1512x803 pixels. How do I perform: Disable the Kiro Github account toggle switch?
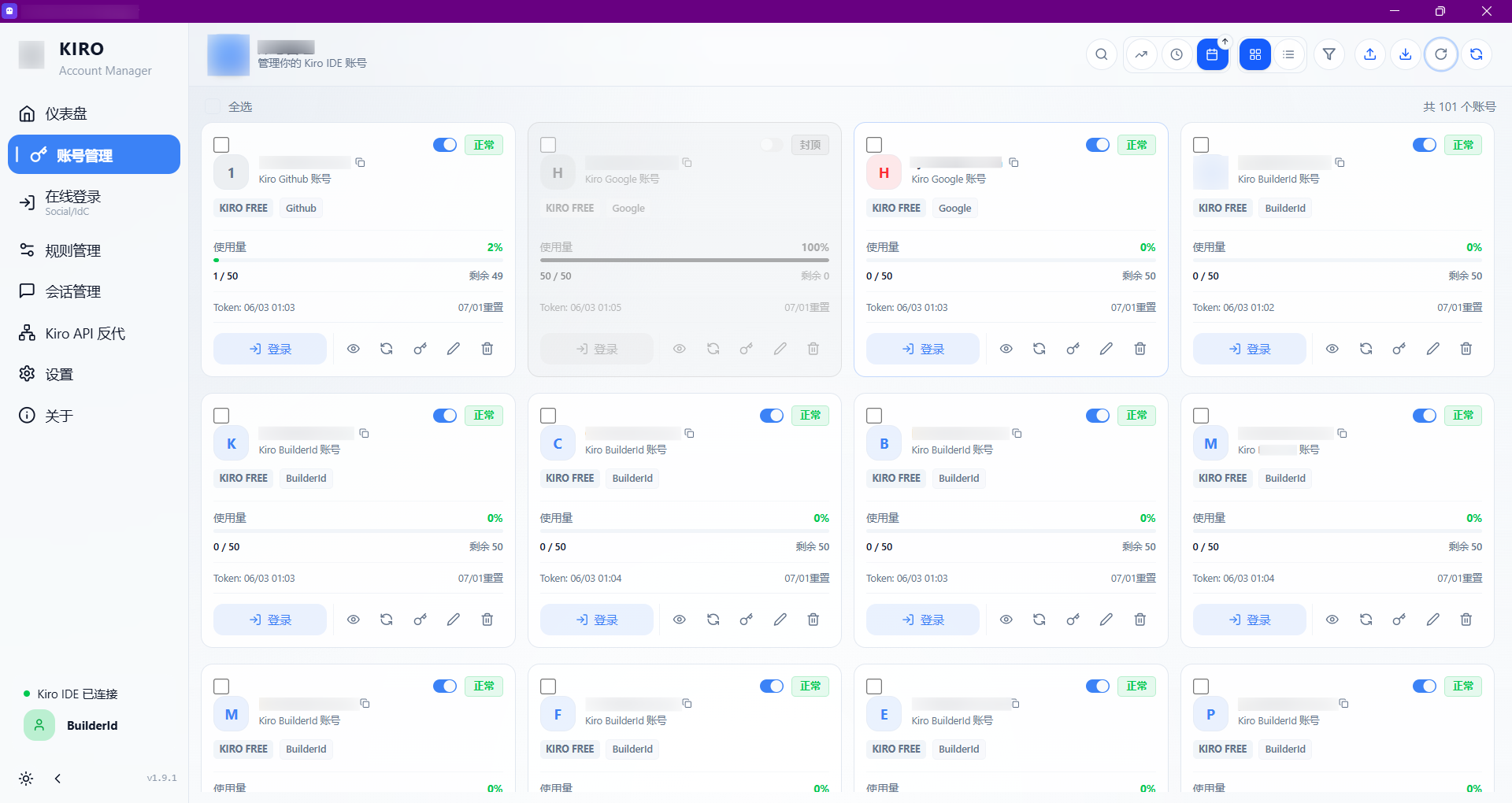click(445, 145)
